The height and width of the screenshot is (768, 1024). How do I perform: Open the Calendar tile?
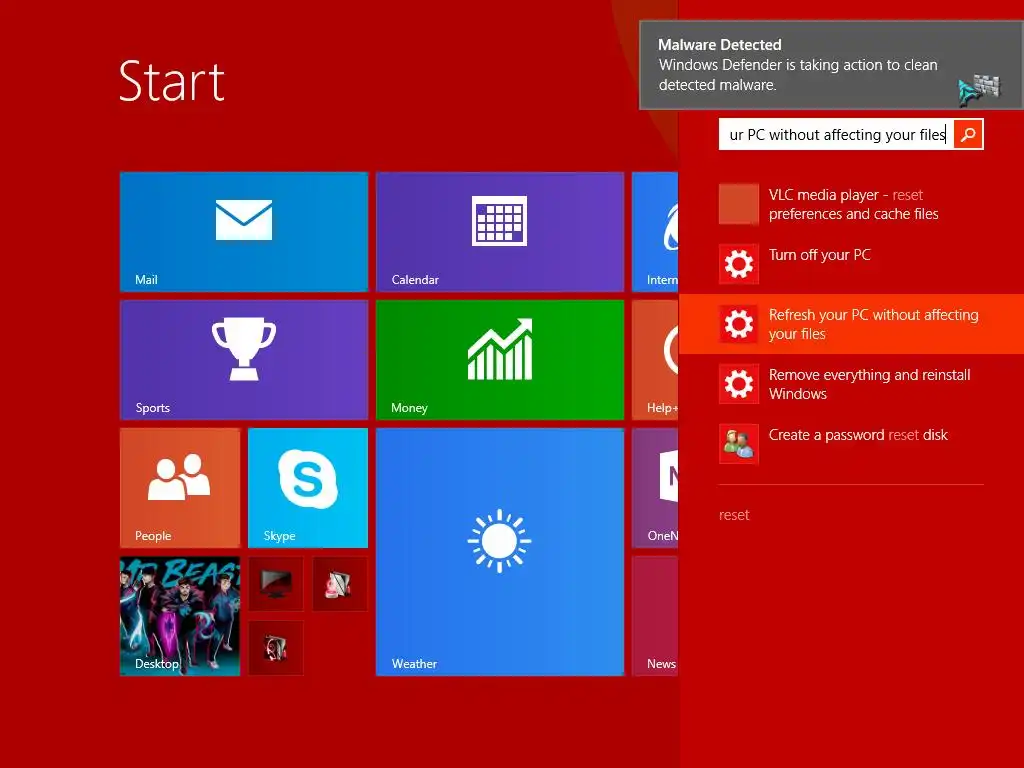[500, 231]
